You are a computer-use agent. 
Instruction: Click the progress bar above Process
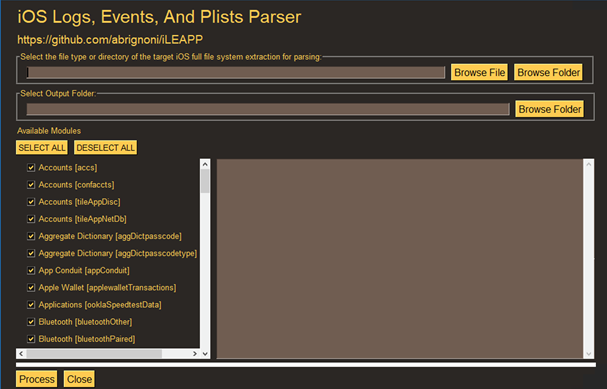point(306,365)
